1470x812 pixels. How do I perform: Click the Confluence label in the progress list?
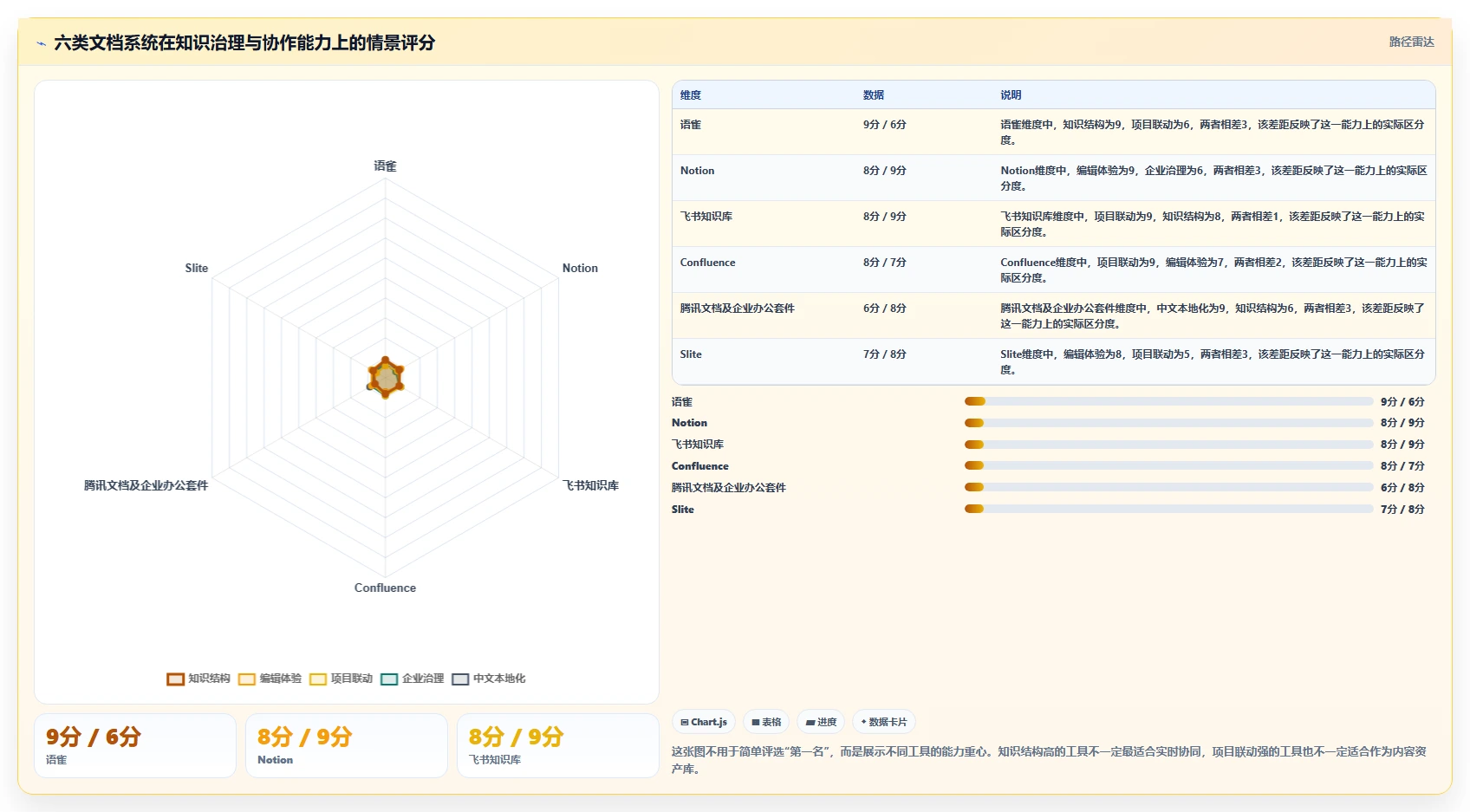coord(700,466)
